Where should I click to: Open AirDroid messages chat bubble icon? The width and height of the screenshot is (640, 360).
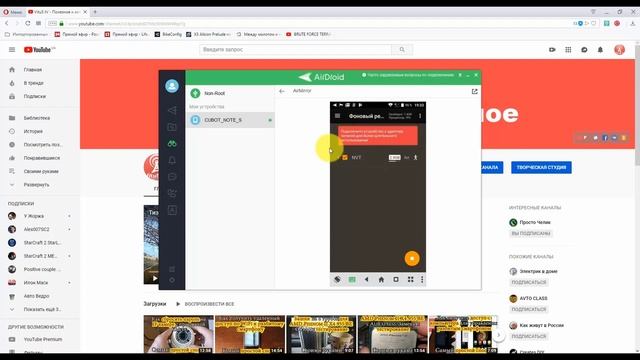pos(172,177)
